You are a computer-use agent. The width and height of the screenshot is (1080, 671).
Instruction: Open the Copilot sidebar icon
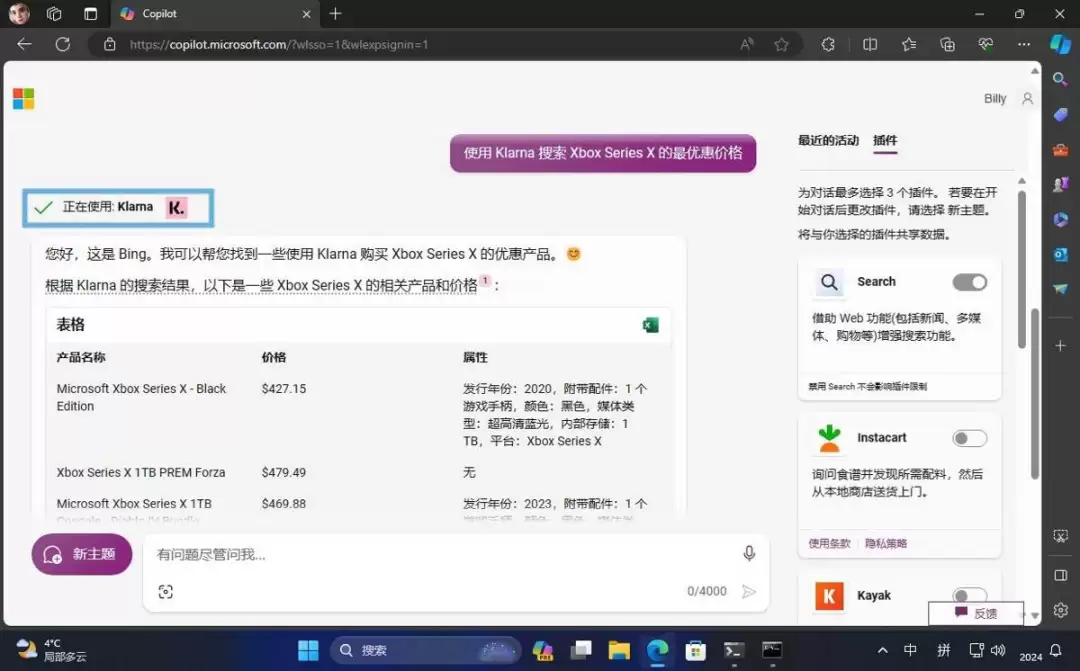coord(1060,44)
